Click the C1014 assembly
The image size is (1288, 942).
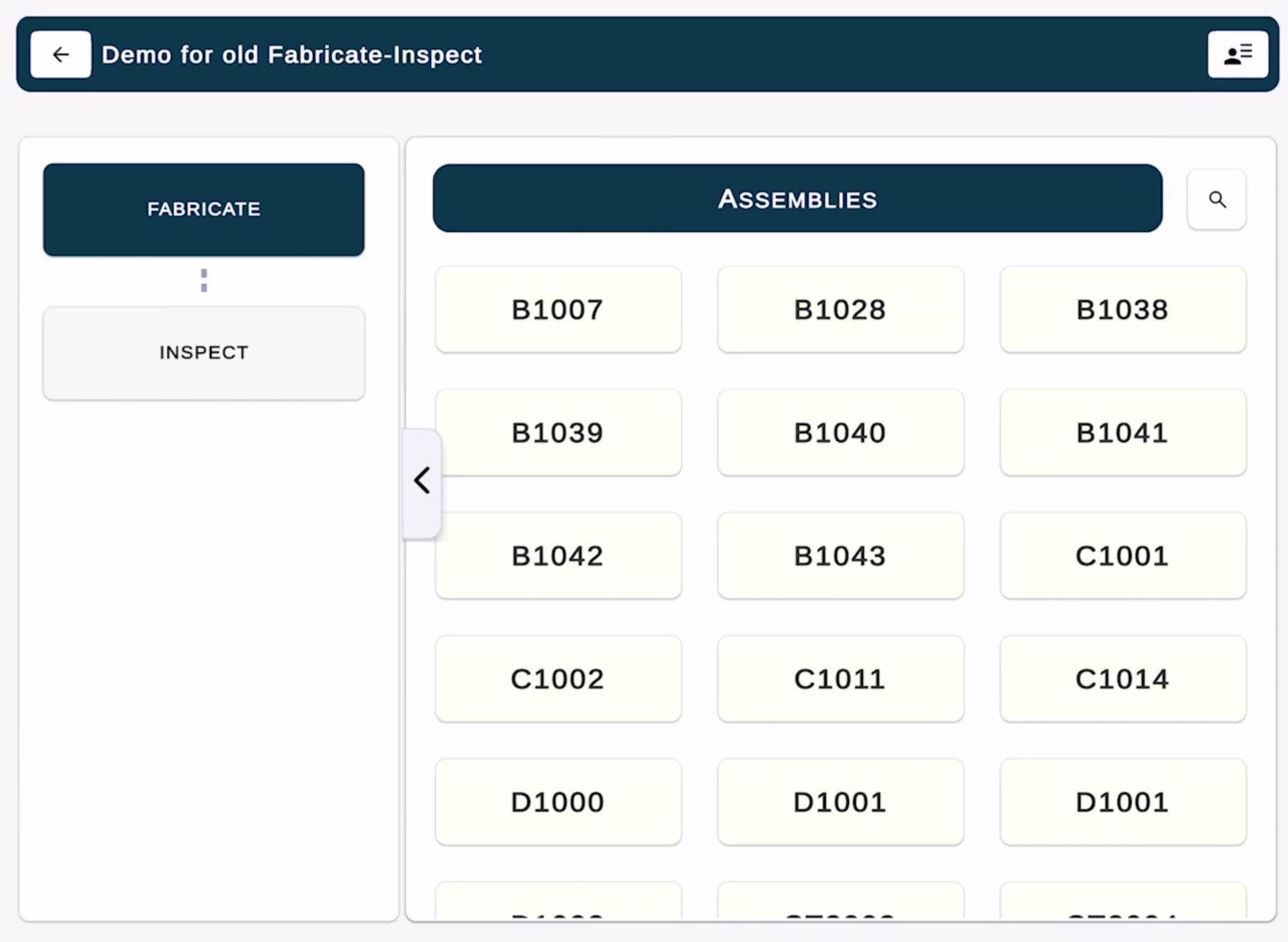click(x=1122, y=678)
